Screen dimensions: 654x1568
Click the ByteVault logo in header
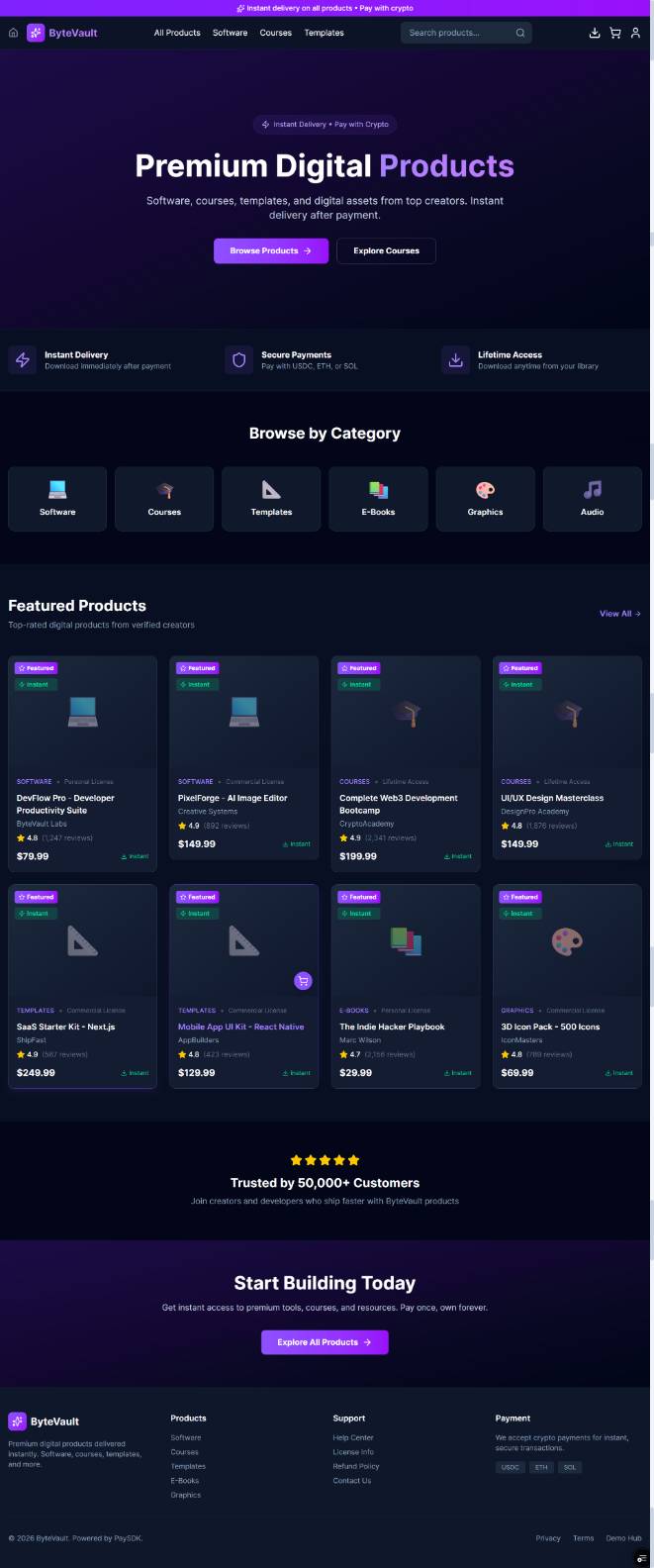pos(62,33)
